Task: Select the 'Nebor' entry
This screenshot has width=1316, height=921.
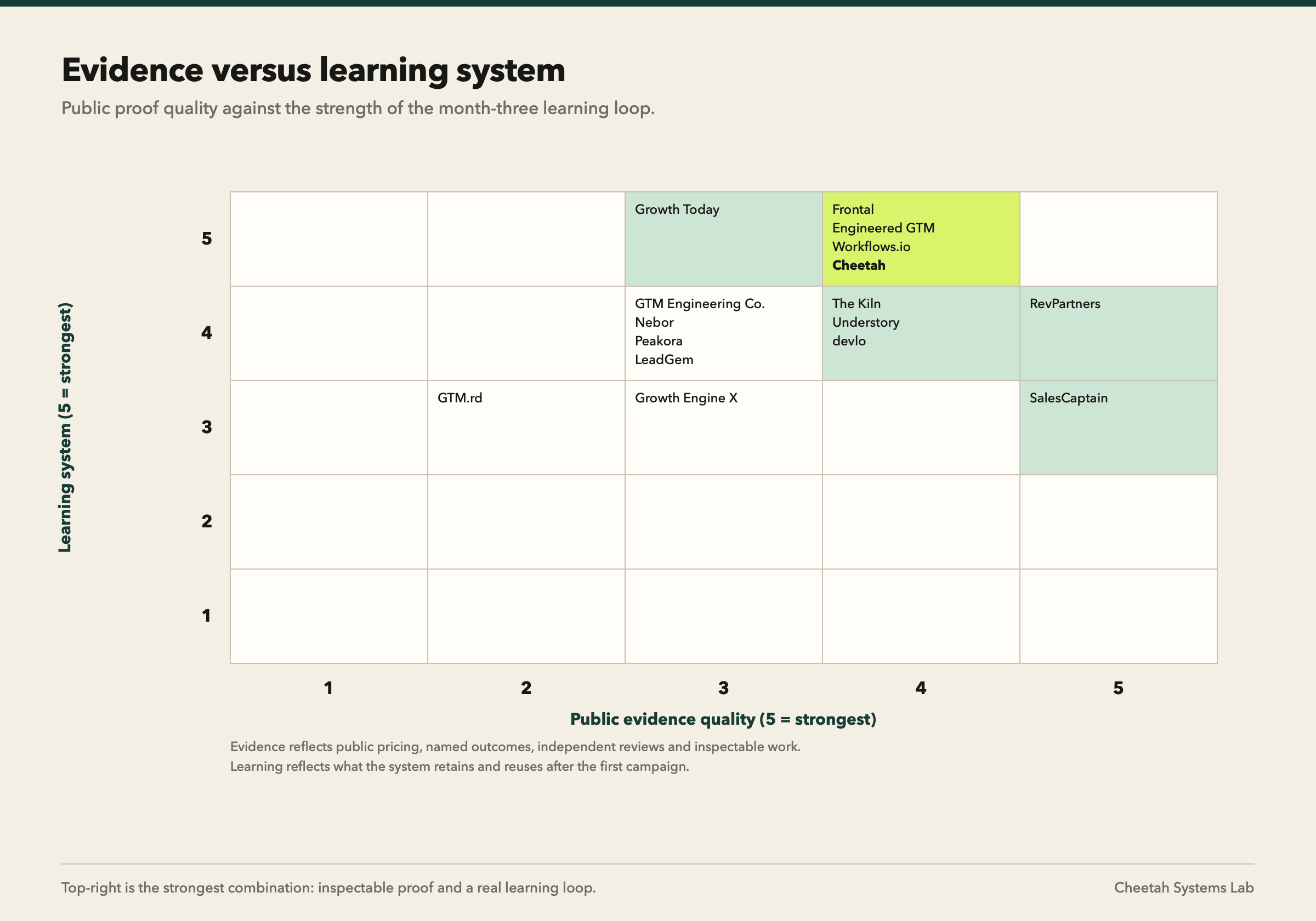Action: click(654, 323)
